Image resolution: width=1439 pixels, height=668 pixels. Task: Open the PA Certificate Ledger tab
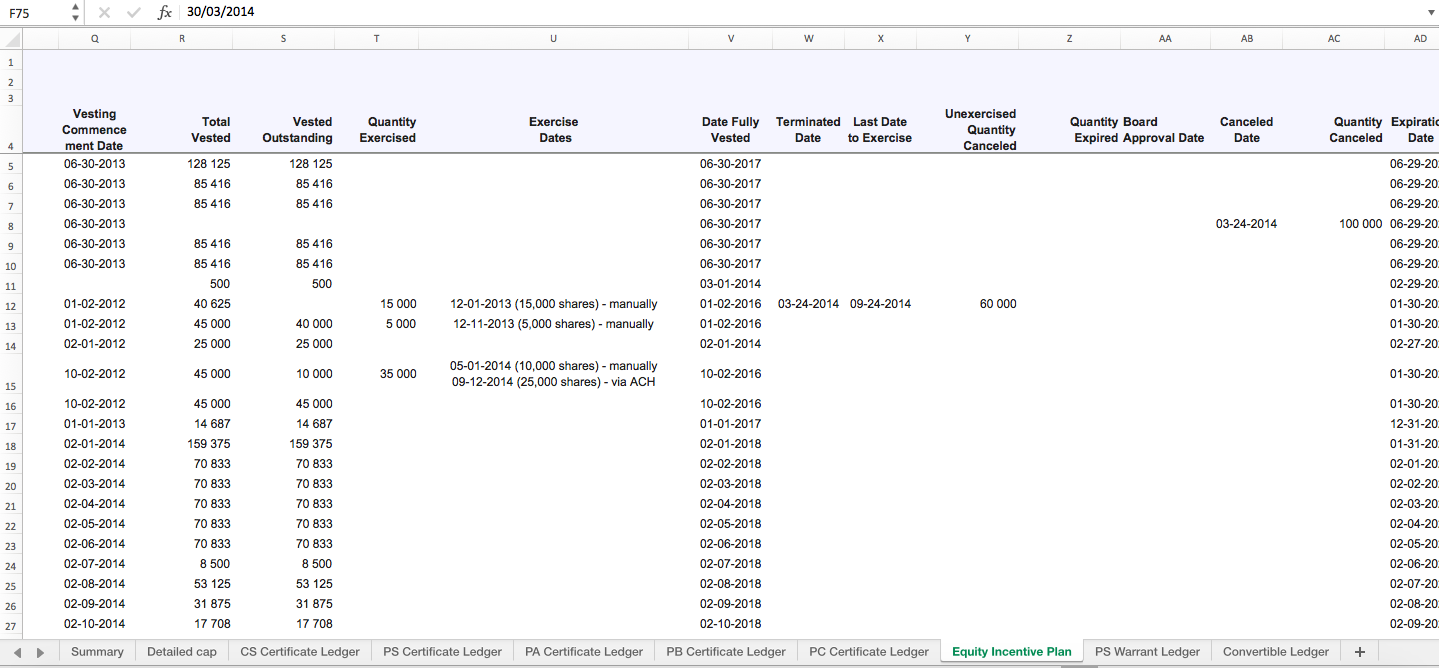(x=584, y=652)
